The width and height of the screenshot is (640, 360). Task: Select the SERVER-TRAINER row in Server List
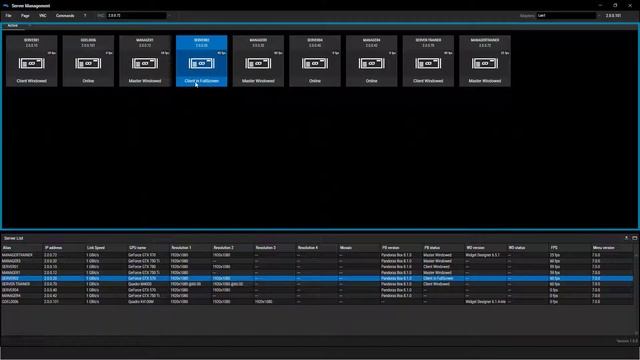point(317,284)
